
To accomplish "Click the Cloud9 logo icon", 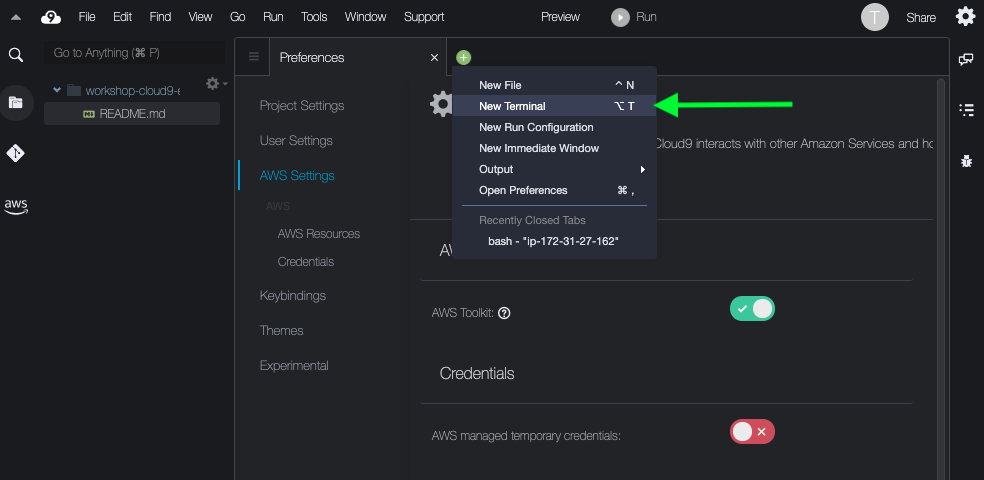I will [50, 17].
